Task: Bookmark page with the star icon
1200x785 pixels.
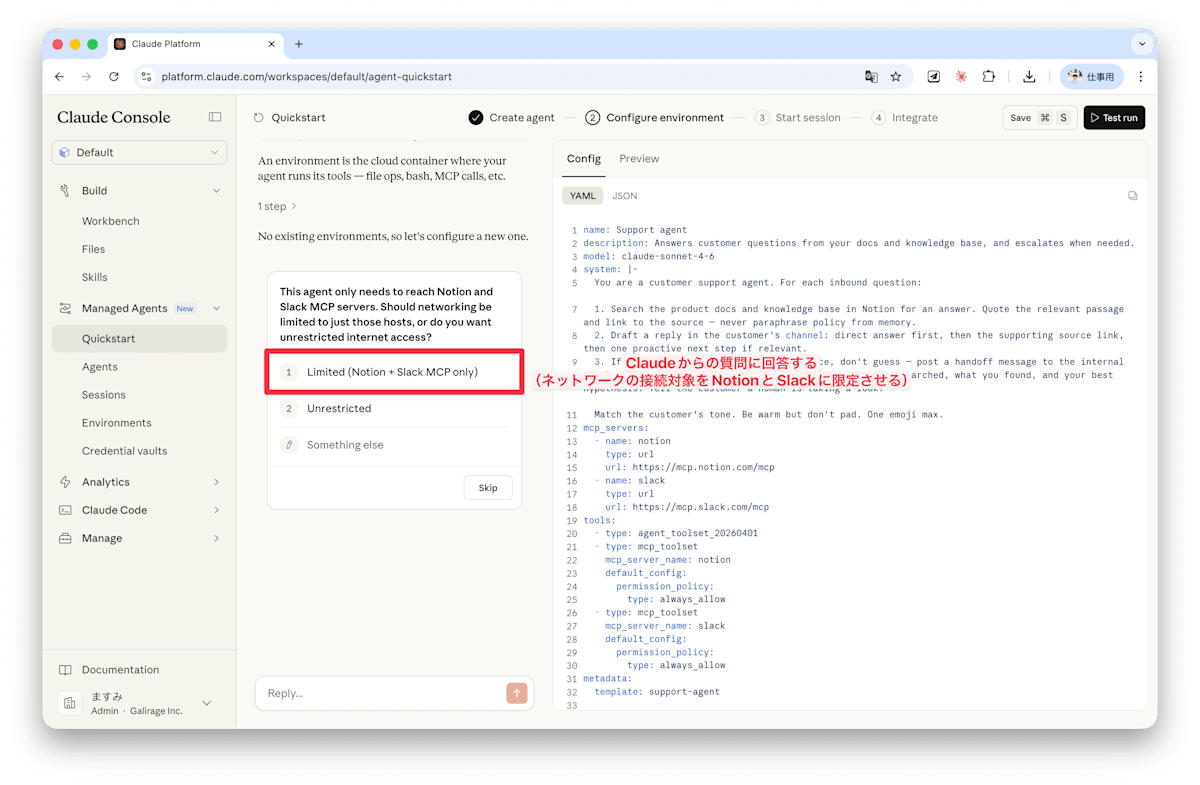Action: pyautogui.click(x=896, y=76)
